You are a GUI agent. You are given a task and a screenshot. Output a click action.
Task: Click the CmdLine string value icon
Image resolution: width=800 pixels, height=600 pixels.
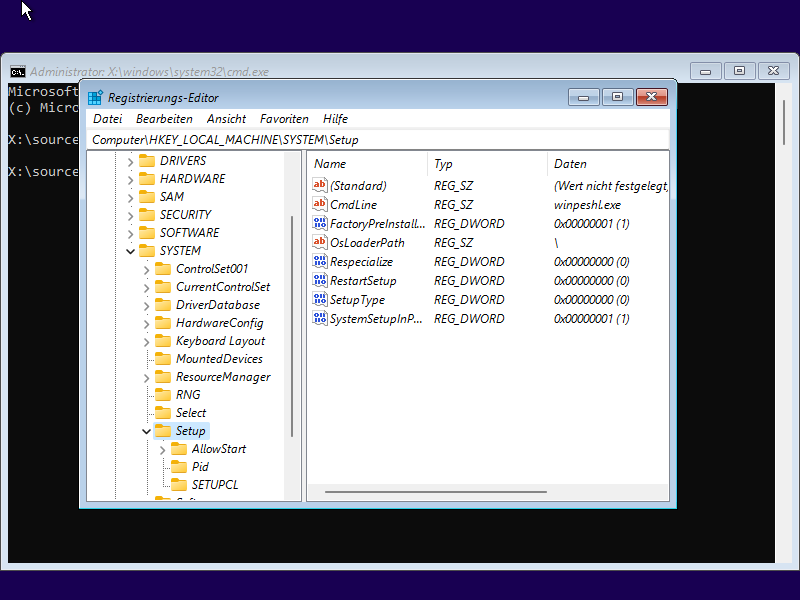pos(320,205)
